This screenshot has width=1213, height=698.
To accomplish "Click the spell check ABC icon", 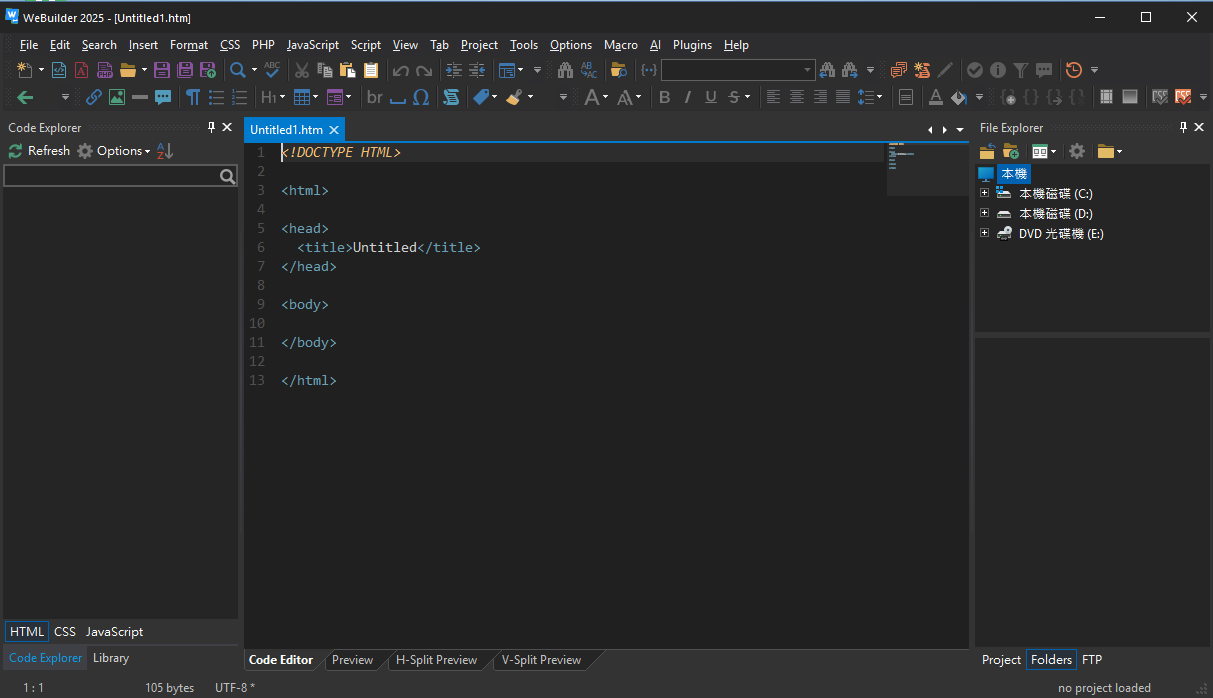I will 272,70.
